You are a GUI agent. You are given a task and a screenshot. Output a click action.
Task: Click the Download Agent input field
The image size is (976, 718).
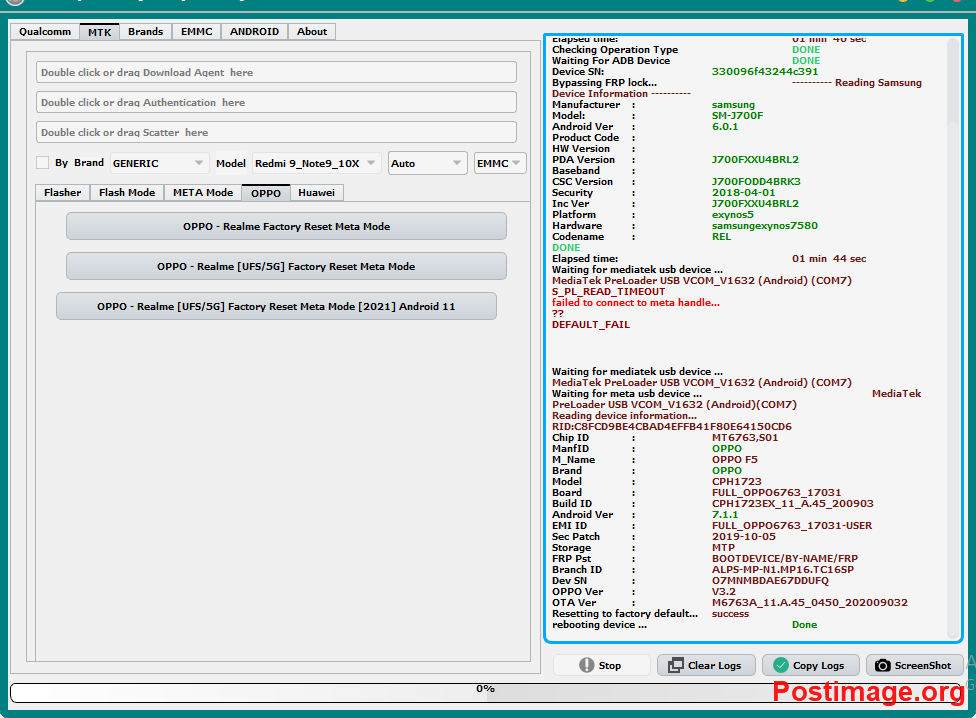point(276,72)
